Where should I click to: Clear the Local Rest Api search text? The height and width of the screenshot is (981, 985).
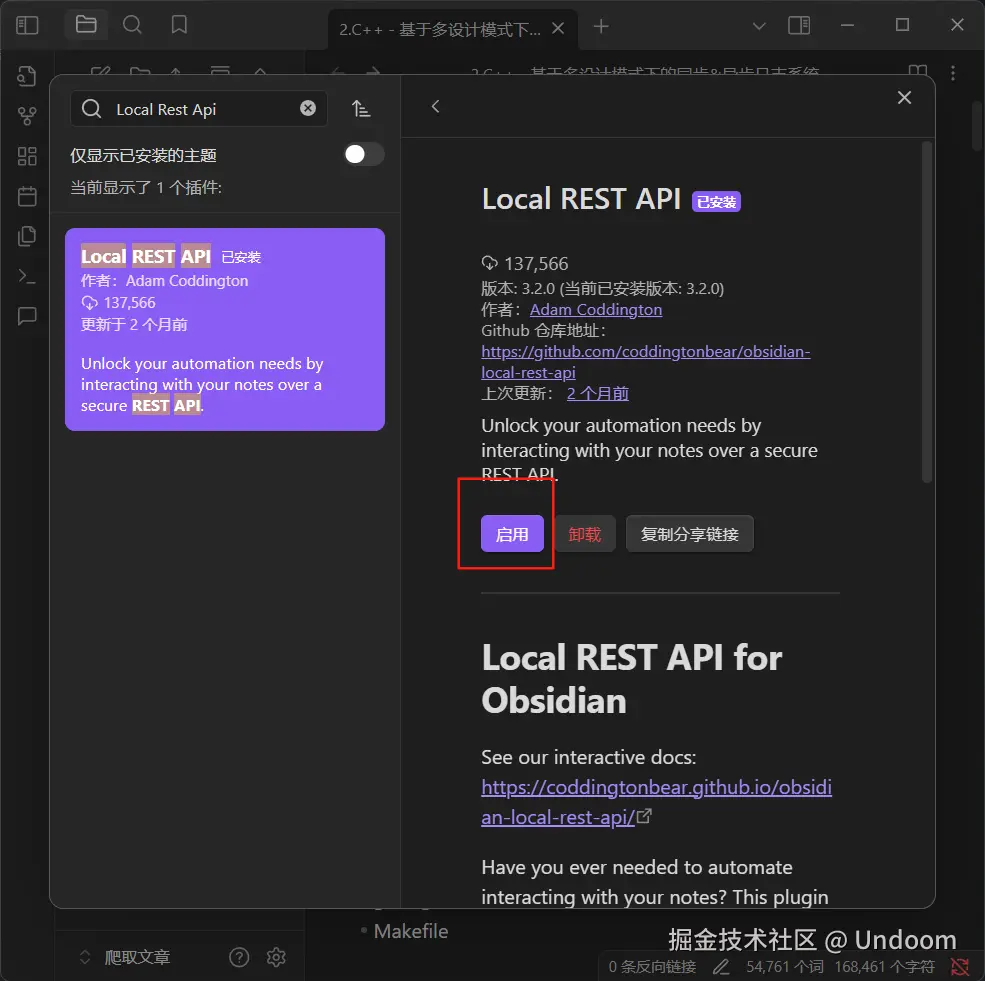point(308,109)
